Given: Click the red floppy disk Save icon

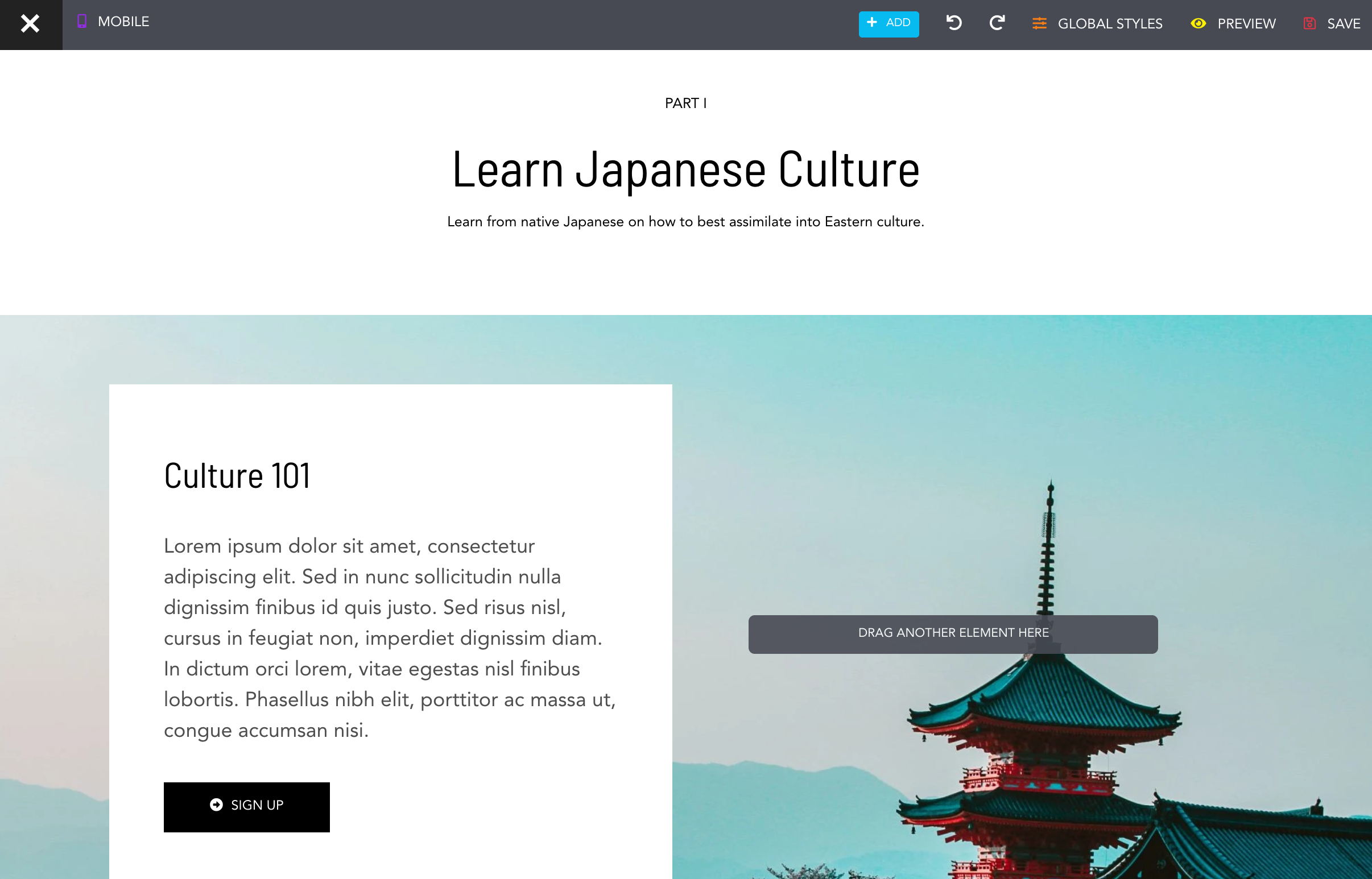Looking at the screenshot, I should [1309, 23].
